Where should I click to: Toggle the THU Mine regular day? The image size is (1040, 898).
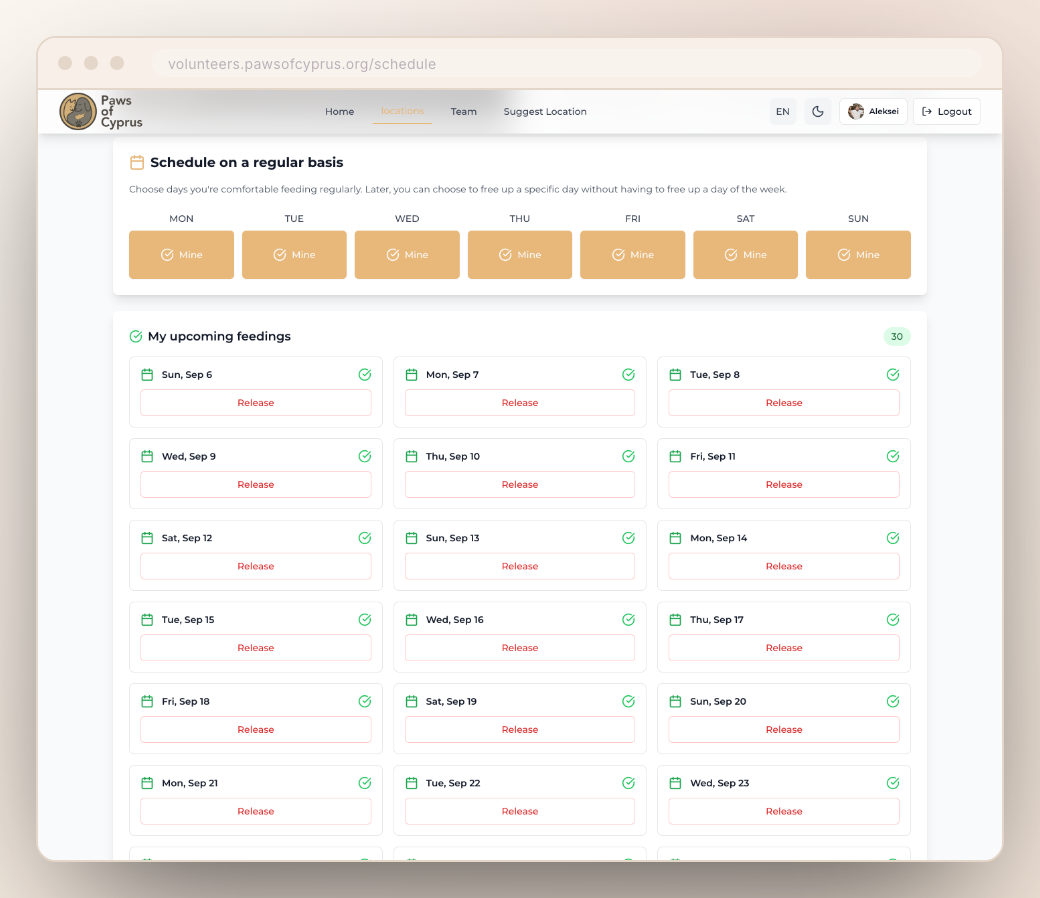click(x=520, y=255)
